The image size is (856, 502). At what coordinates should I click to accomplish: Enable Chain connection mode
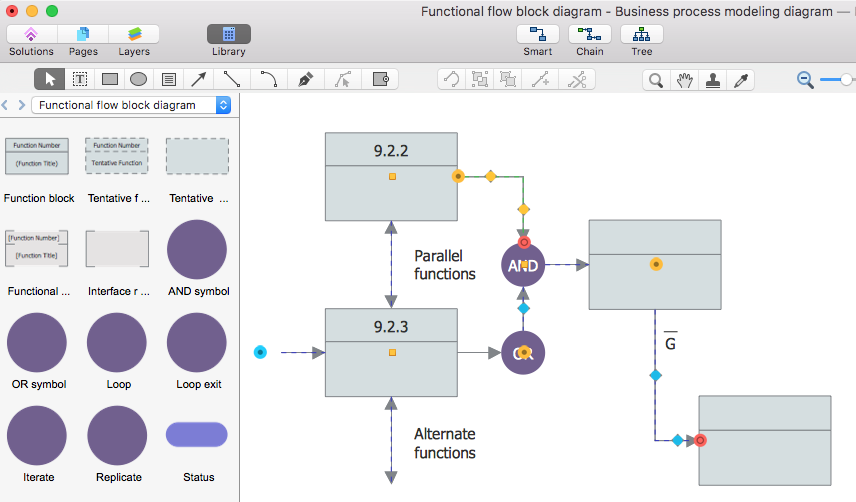tap(589, 35)
